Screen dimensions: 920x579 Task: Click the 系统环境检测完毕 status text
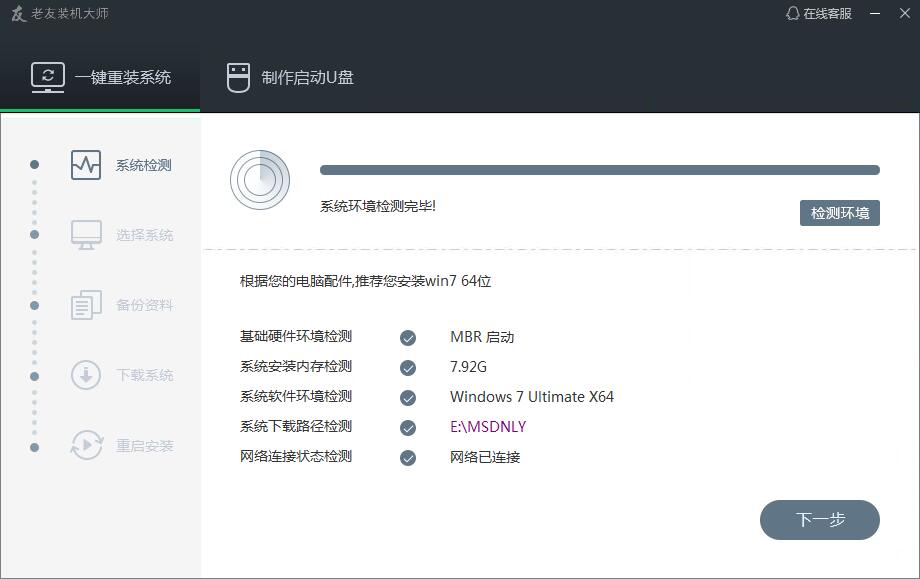point(376,208)
